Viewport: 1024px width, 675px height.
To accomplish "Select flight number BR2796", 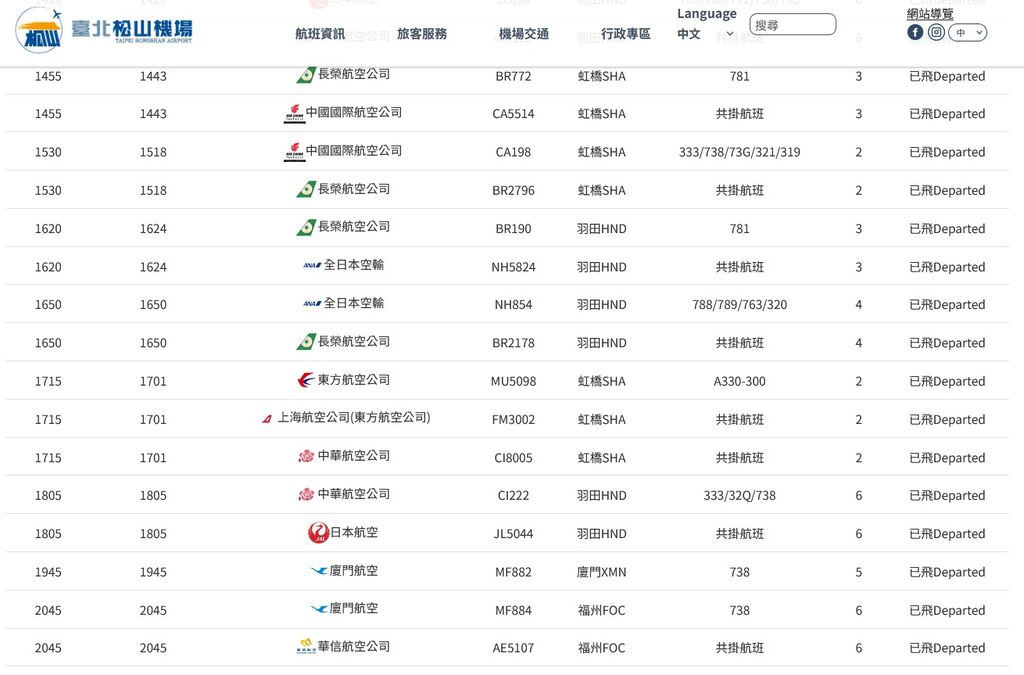I will [x=513, y=191].
